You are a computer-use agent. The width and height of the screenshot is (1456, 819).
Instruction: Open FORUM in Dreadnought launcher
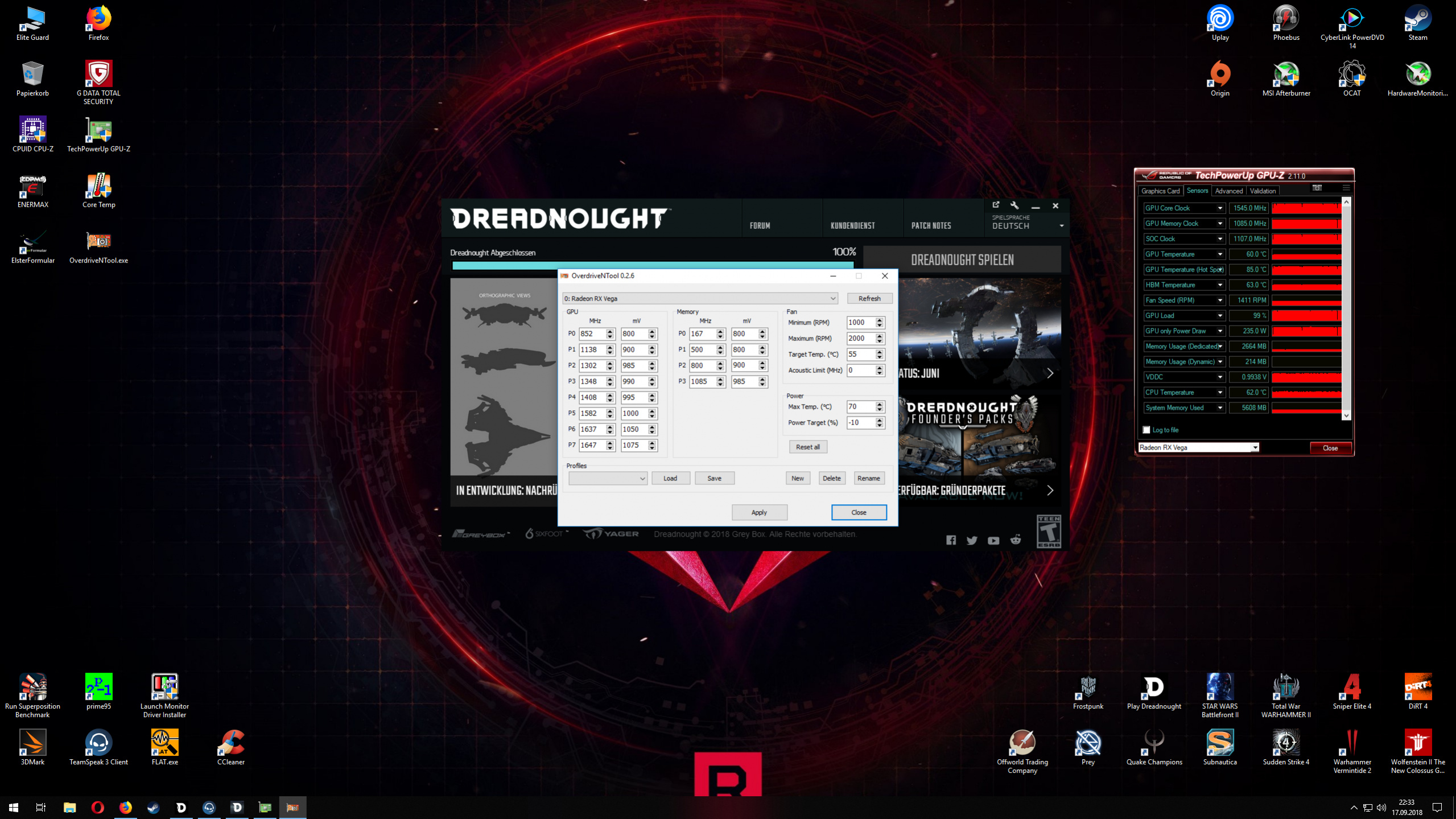pos(760,226)
